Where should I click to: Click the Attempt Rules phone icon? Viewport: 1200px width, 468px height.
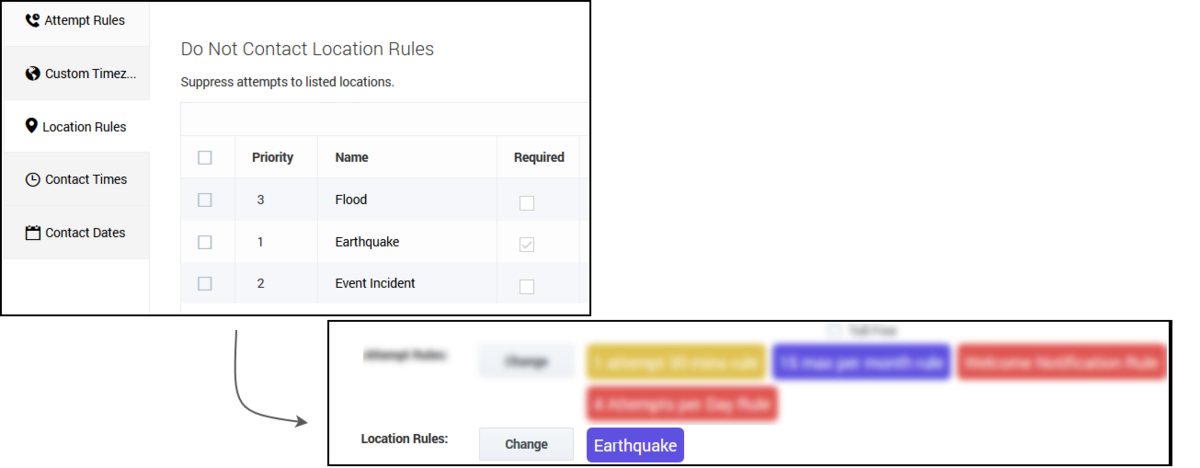32,20
